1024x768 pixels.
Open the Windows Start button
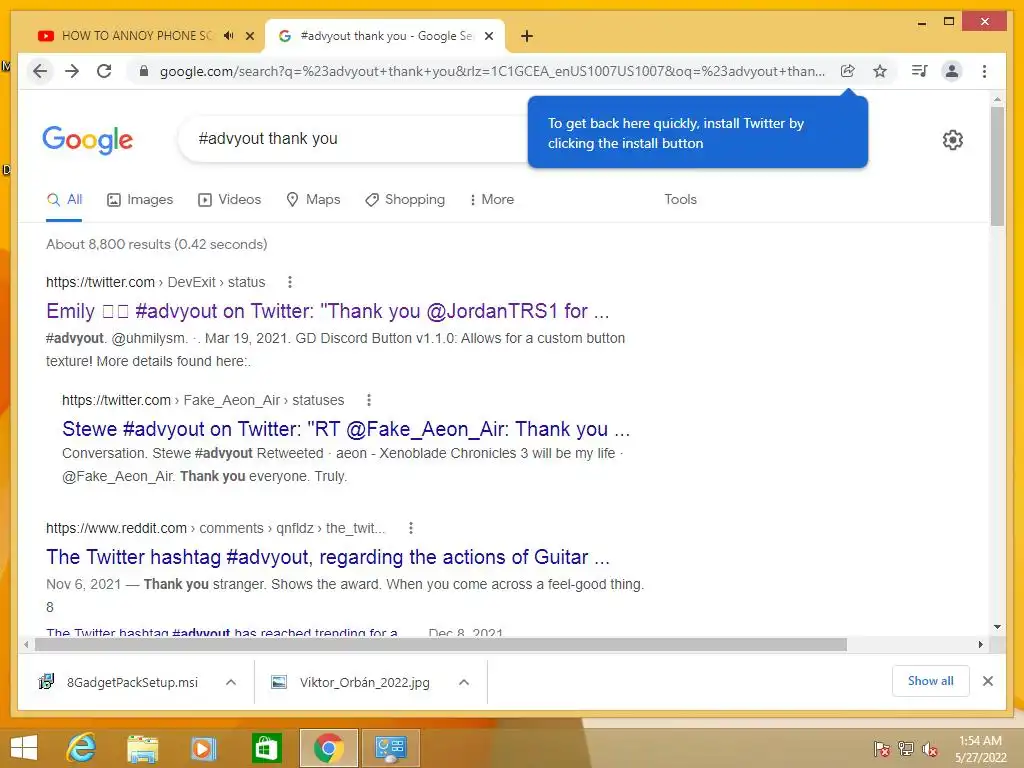point(24,748)
